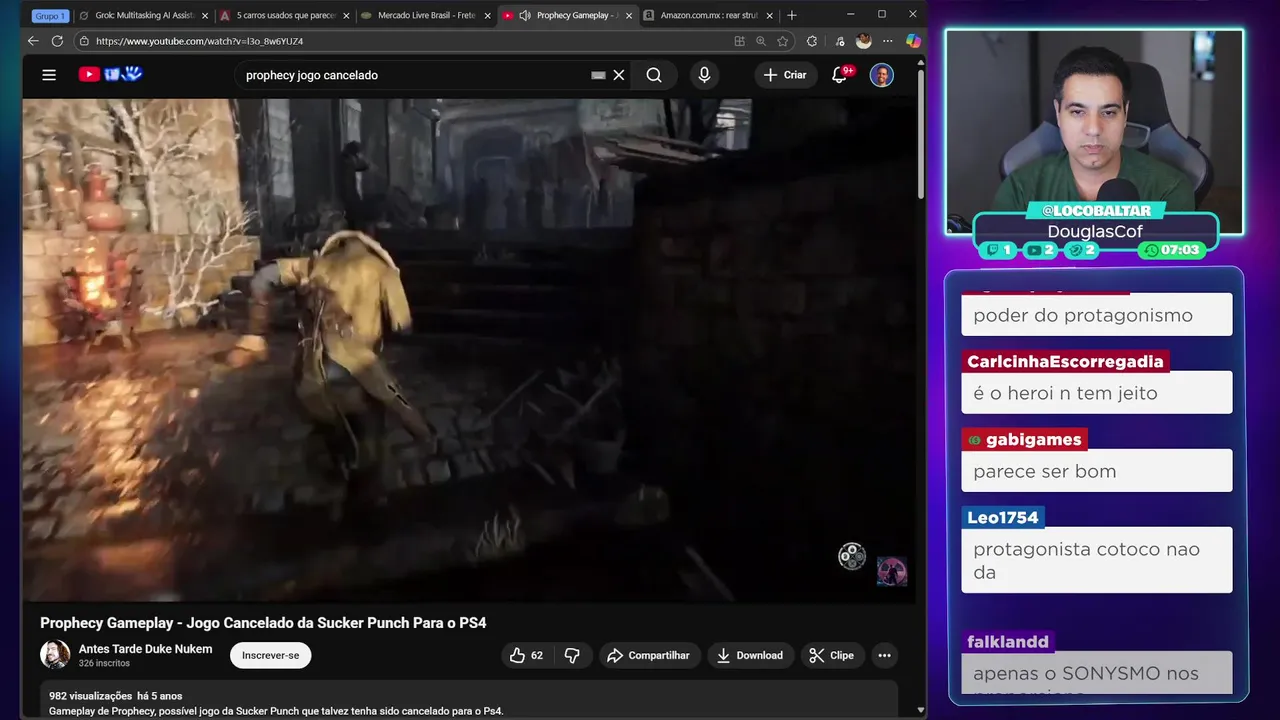Click the video title text

[263, 623]
